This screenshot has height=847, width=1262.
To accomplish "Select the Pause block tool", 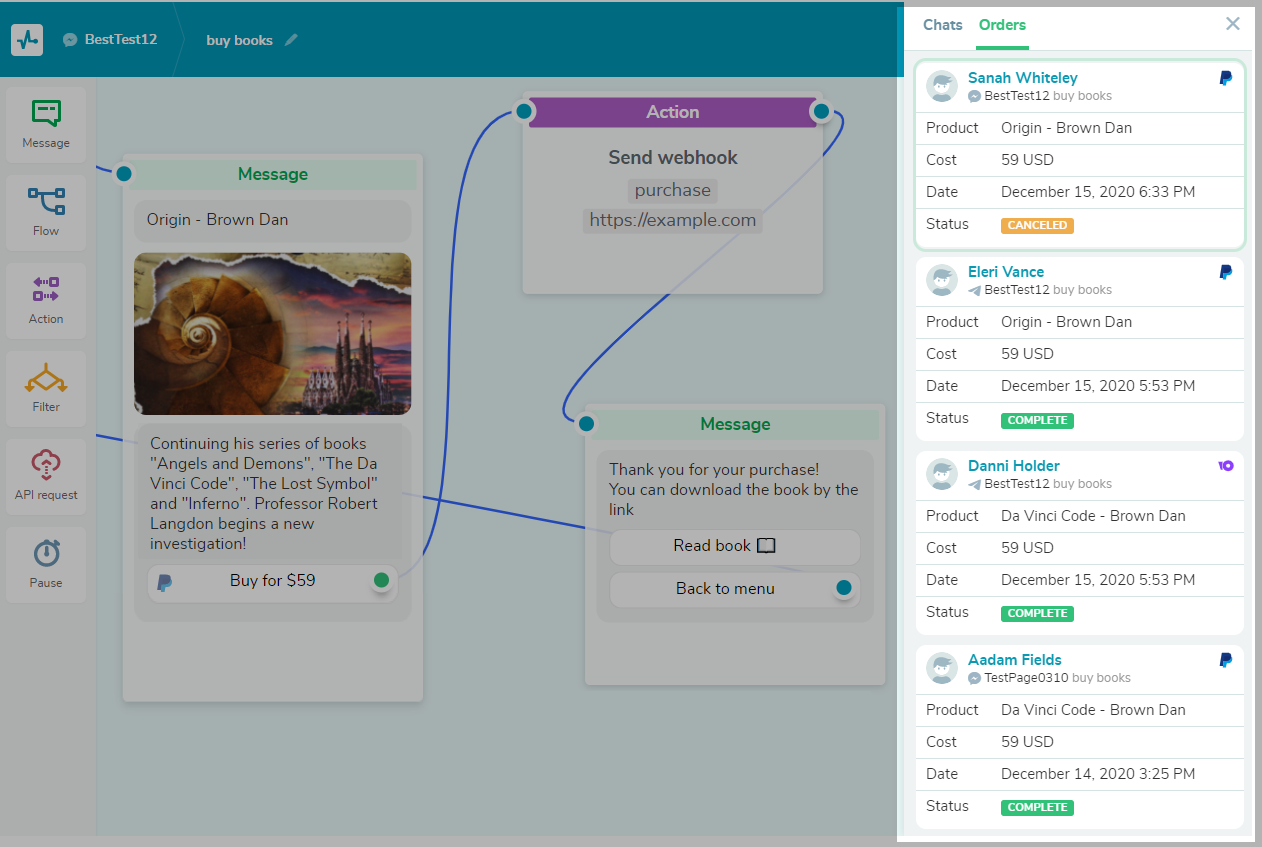I will click(46, 565).
